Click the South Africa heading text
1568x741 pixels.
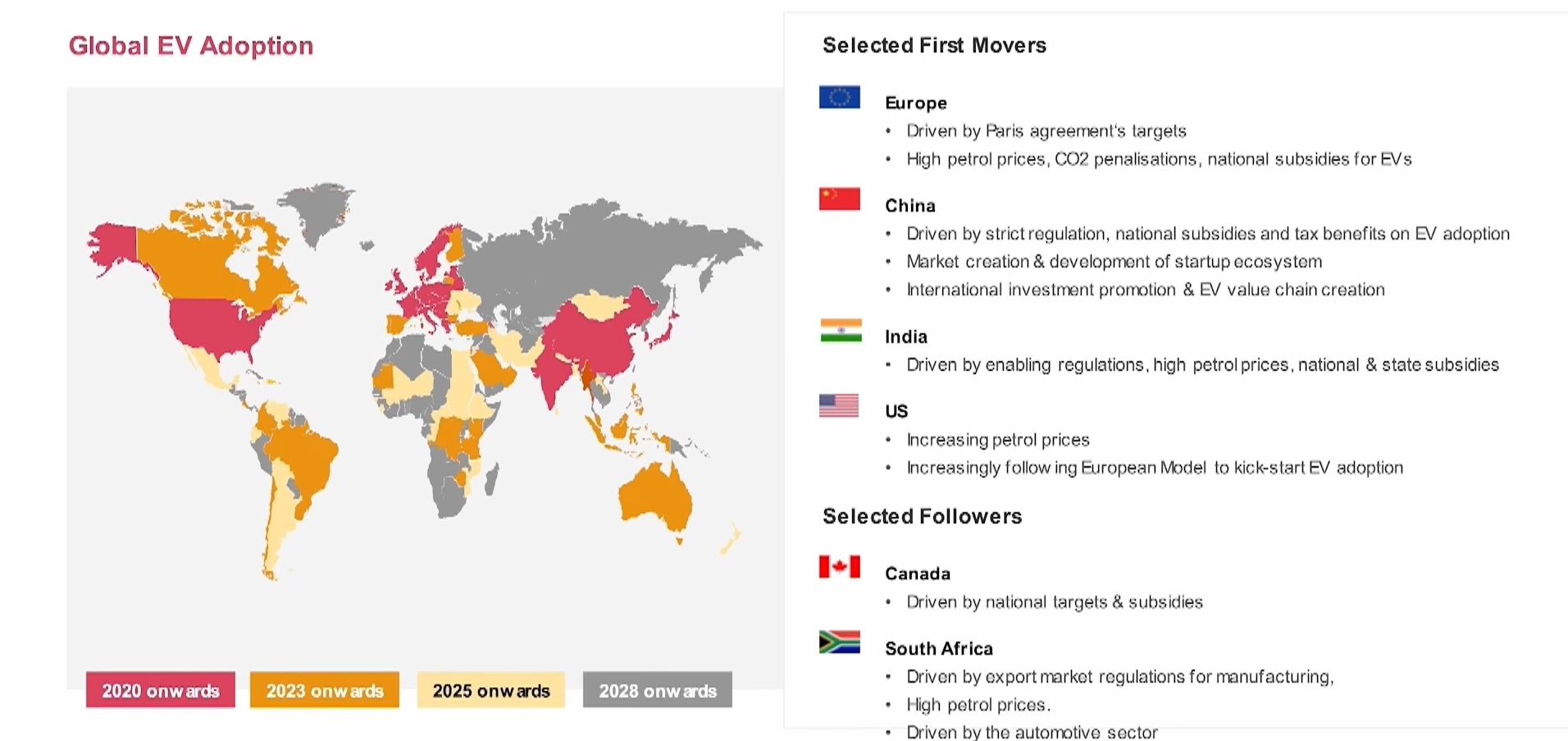(x=939, y=648)
